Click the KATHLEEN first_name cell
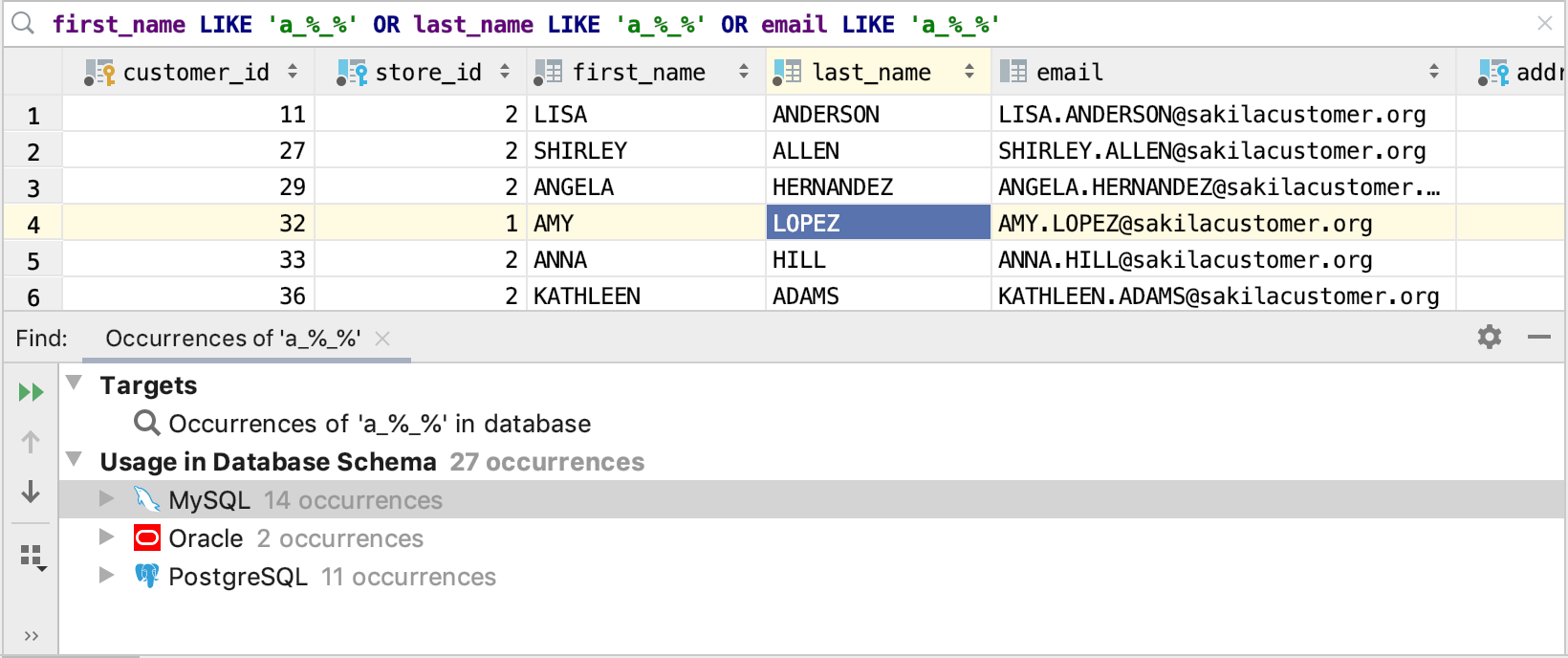 click(646, 295)
